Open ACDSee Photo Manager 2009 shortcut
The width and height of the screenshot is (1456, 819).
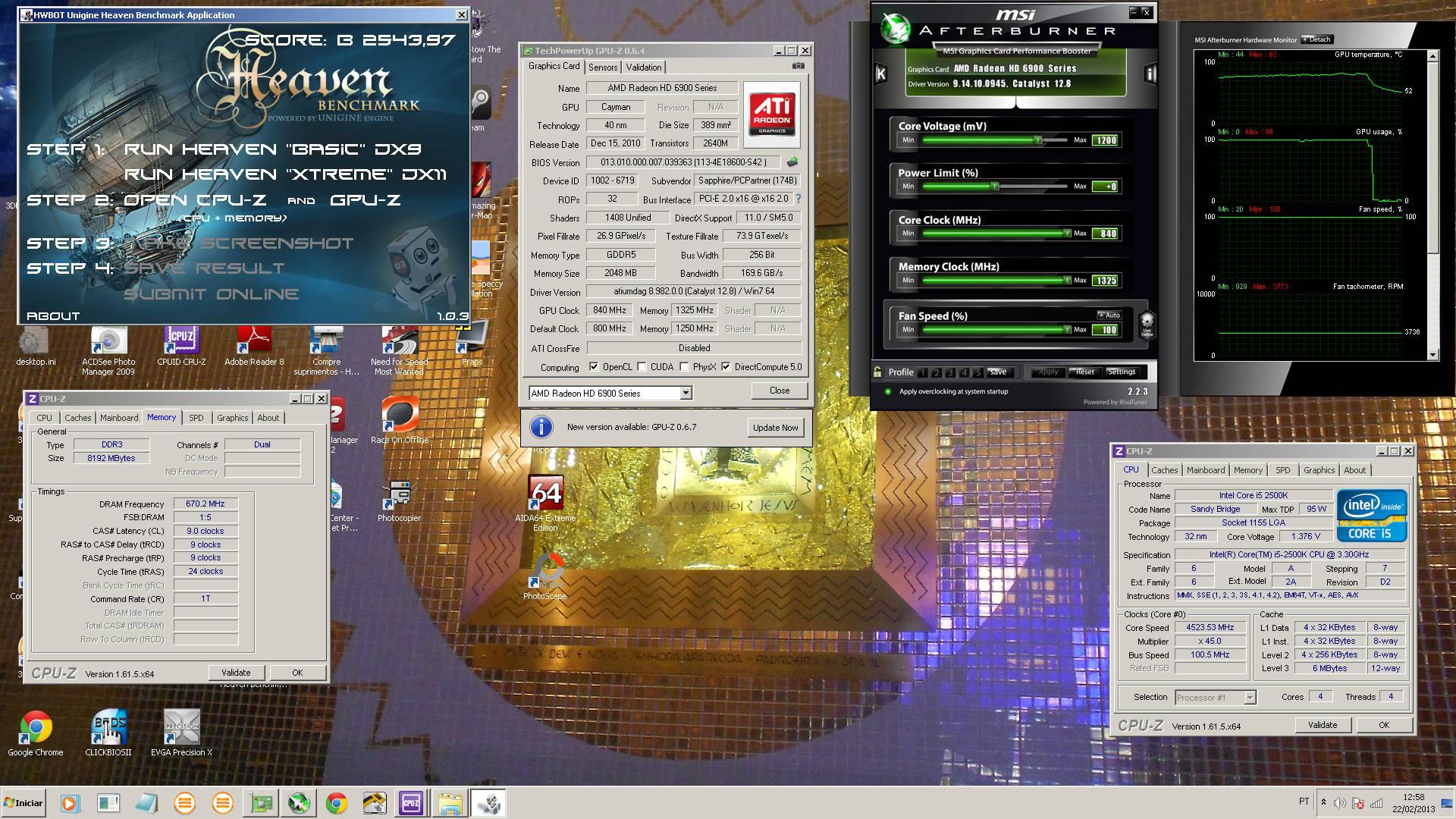click(x=108, y=352)
